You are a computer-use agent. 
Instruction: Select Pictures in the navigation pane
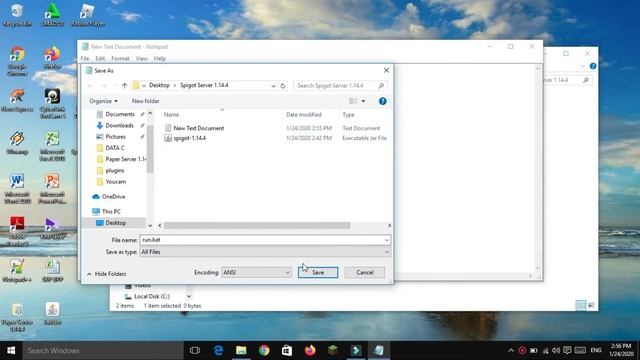116,137
